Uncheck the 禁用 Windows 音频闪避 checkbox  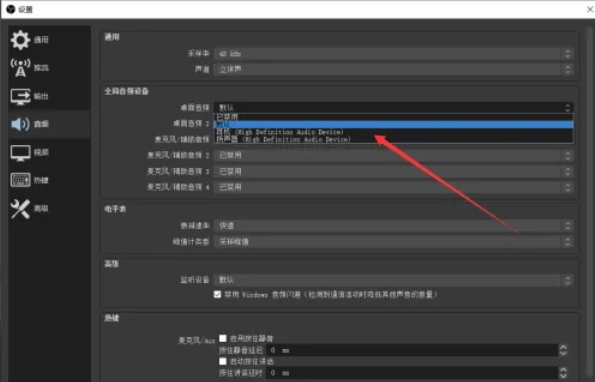tap(217, 294)
